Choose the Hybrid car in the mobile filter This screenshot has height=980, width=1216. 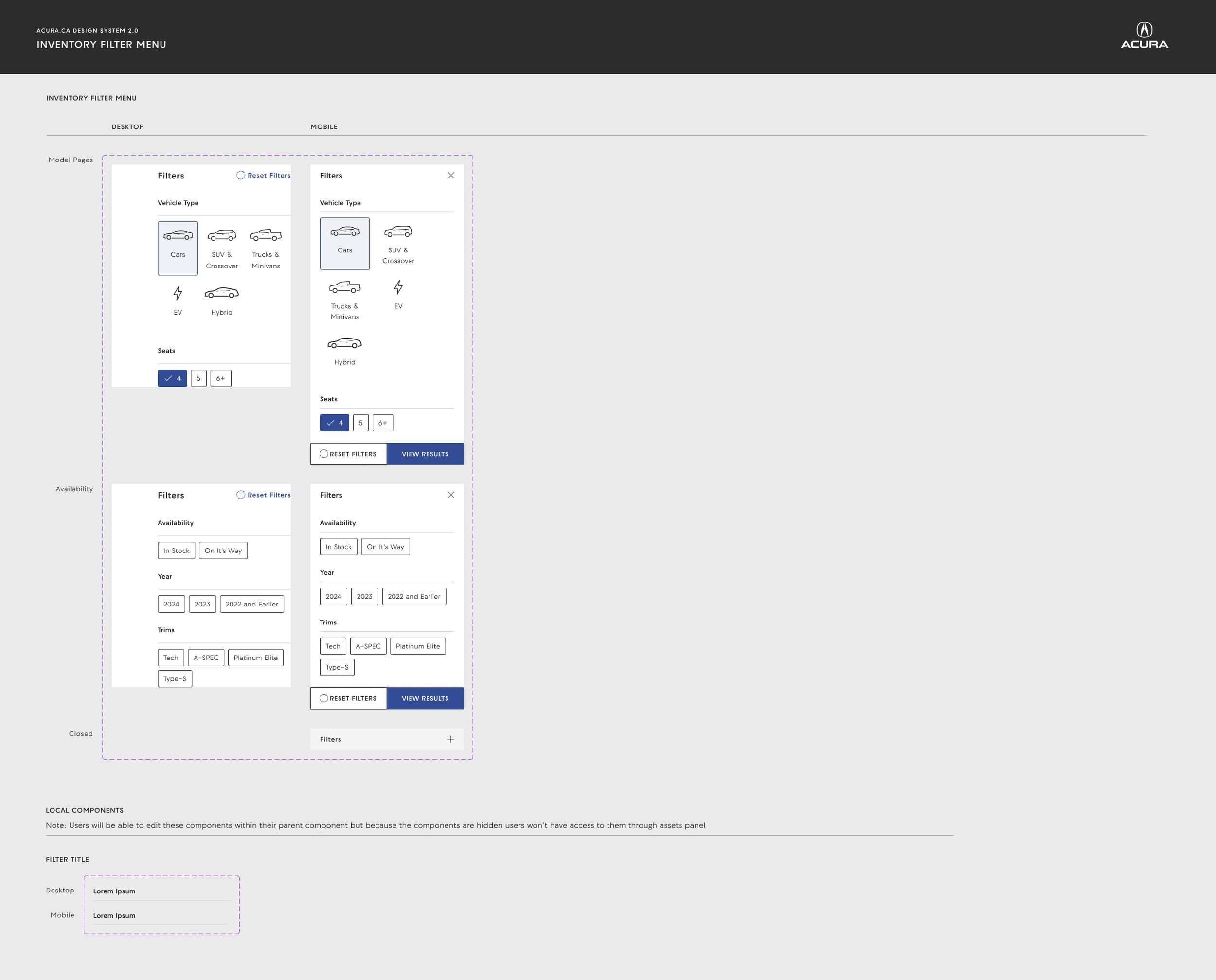point(345,351)
